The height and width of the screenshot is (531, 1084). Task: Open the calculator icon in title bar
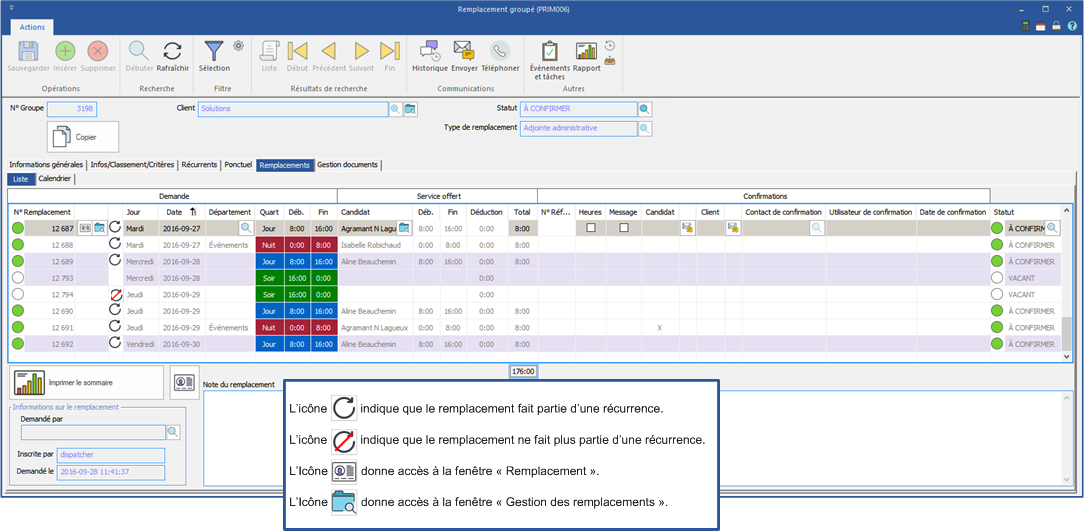click(x=1027, y=26)
